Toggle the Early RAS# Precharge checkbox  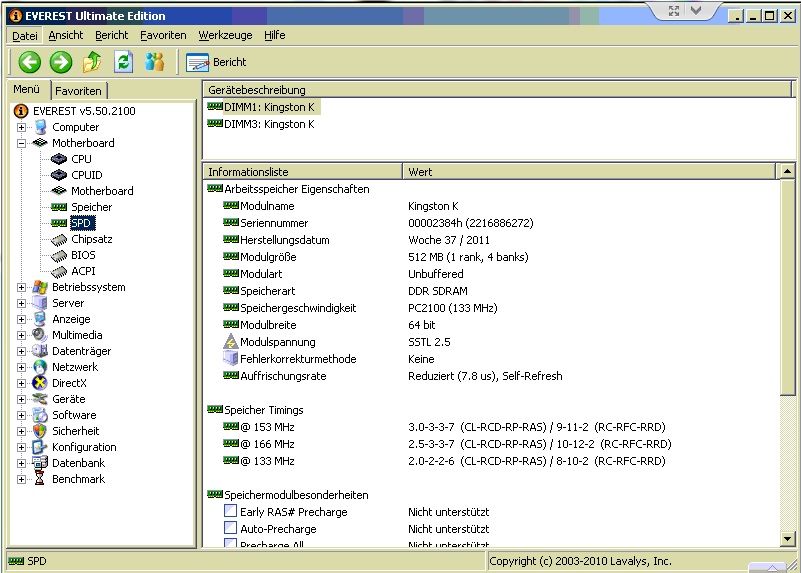[230, 511]
